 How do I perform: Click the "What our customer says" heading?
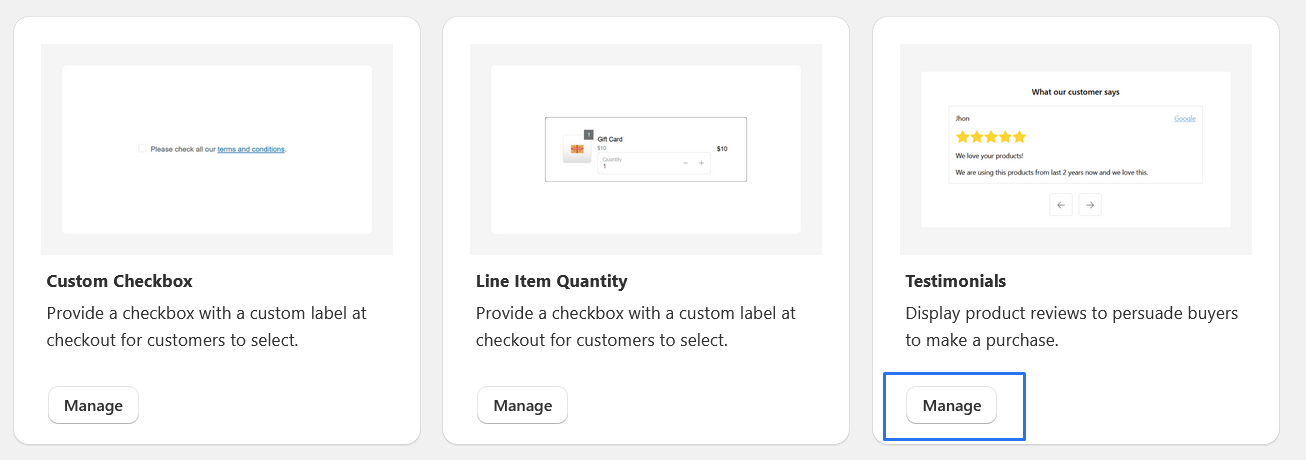click(x=1075, y=92)
